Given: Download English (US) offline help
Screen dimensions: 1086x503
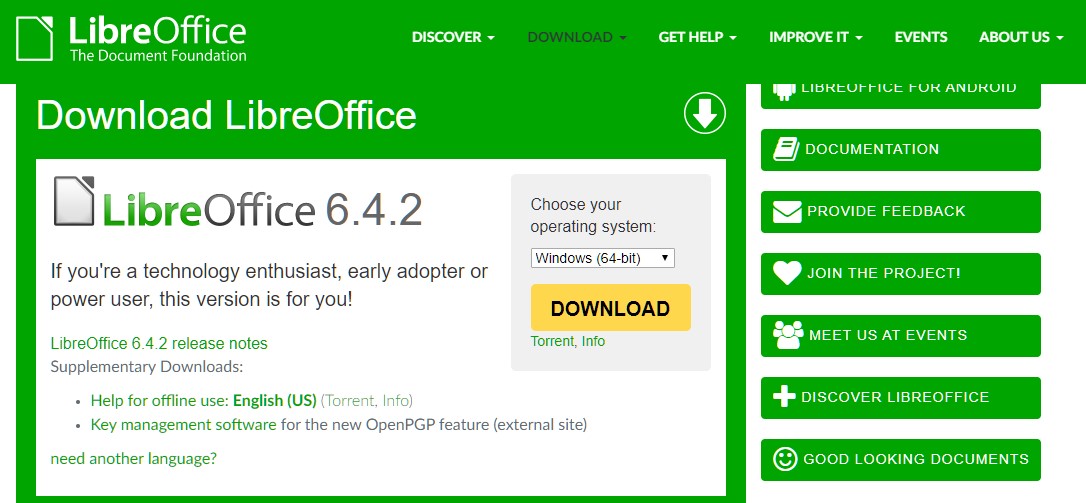Looking at the screenshot, I should [x=274, y=400].
